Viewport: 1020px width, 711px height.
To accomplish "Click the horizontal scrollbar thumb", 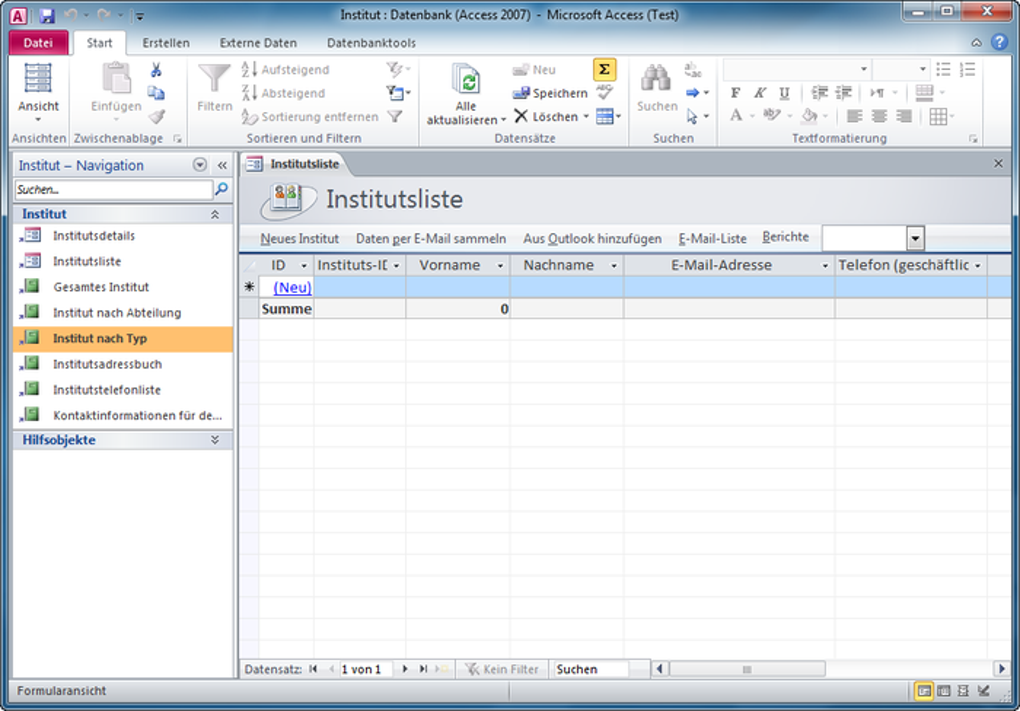I will click(747, 669).
